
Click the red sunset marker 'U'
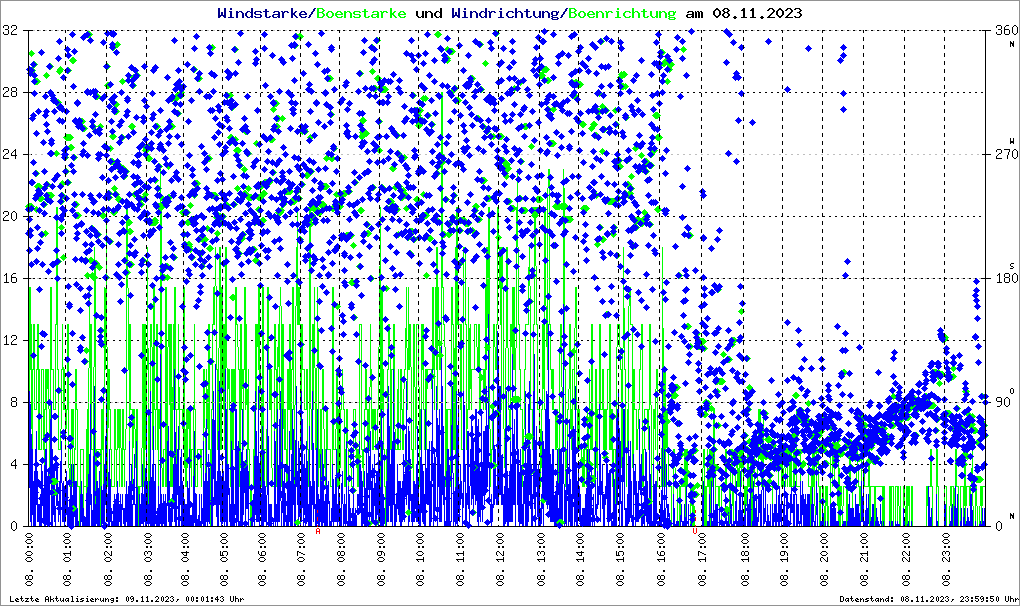pyautogui.click(x=695, y=532)
